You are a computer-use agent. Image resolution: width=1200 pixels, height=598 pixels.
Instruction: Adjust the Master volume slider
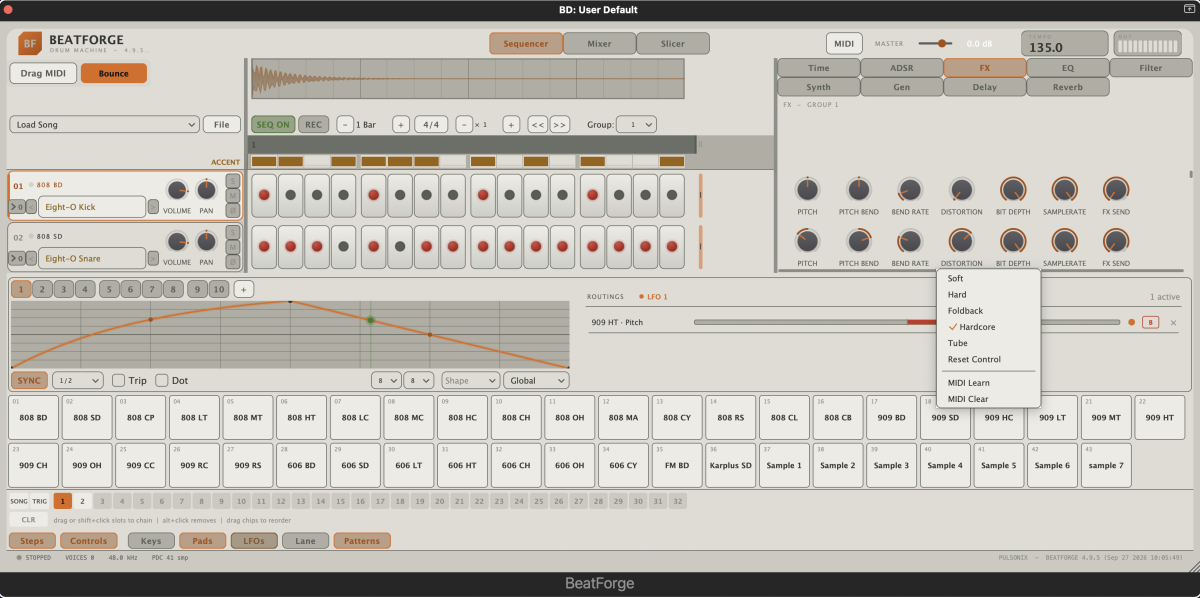click(936, 43)
